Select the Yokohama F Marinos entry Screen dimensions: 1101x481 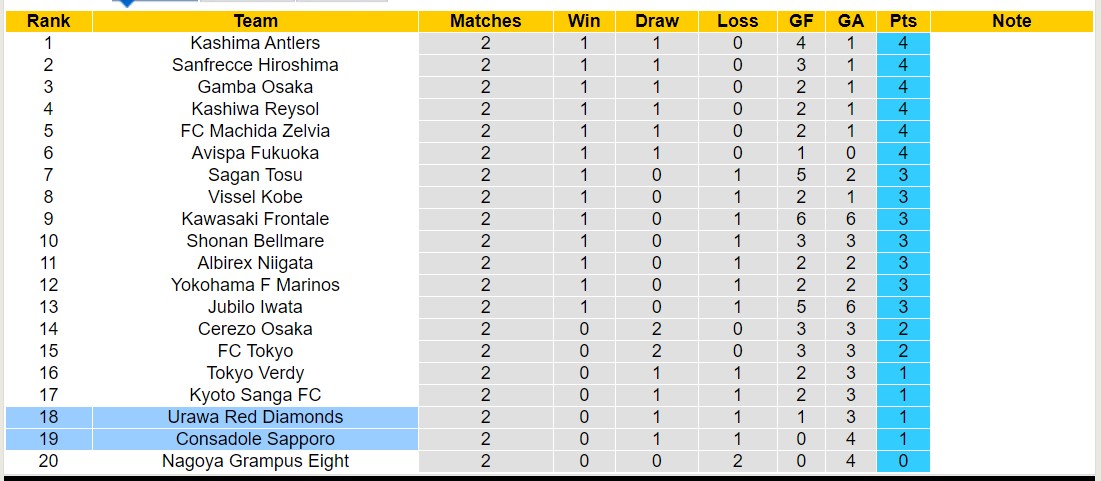tap(255, 285)
